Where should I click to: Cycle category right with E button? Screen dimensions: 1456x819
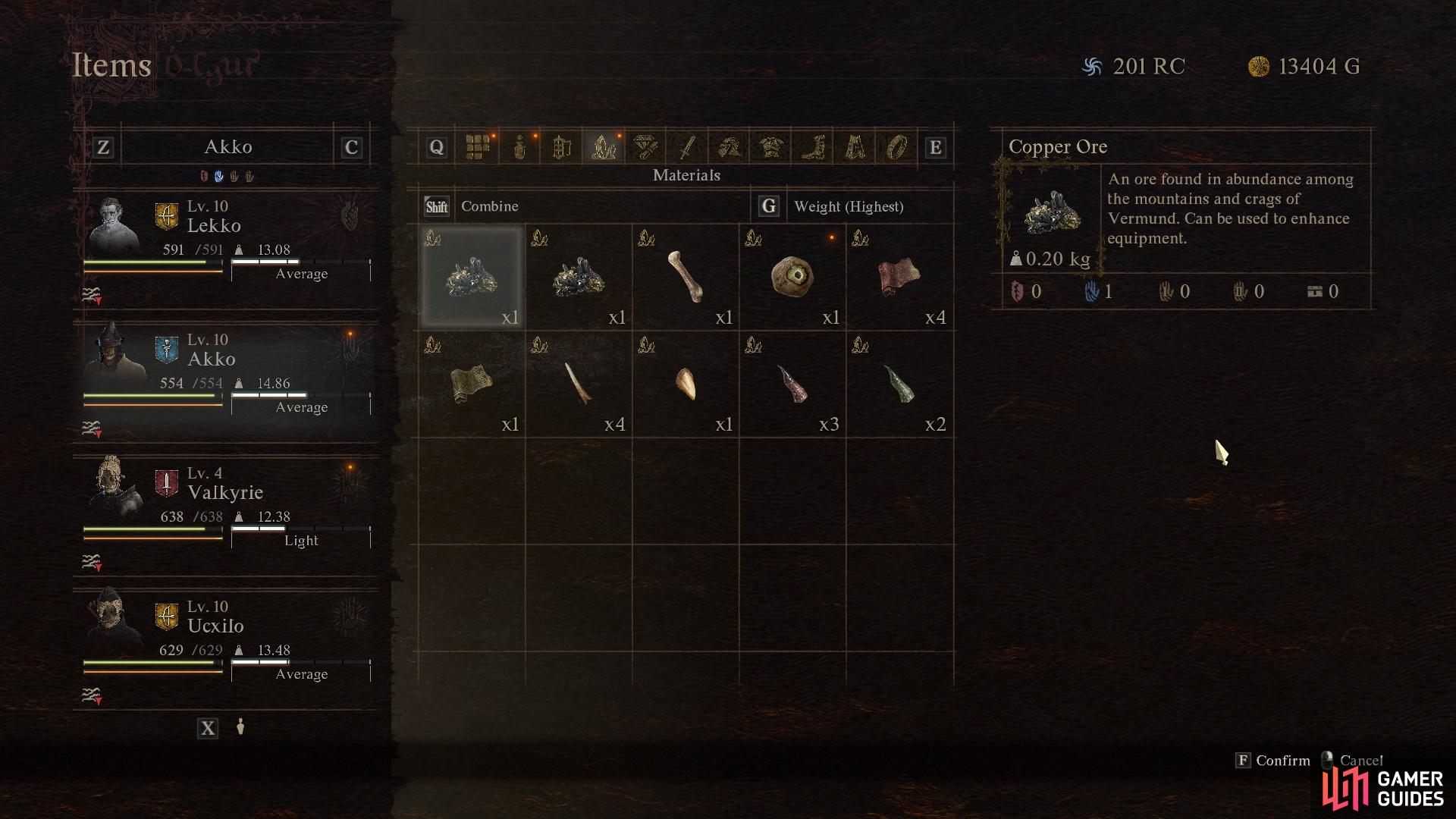[935, 147]
